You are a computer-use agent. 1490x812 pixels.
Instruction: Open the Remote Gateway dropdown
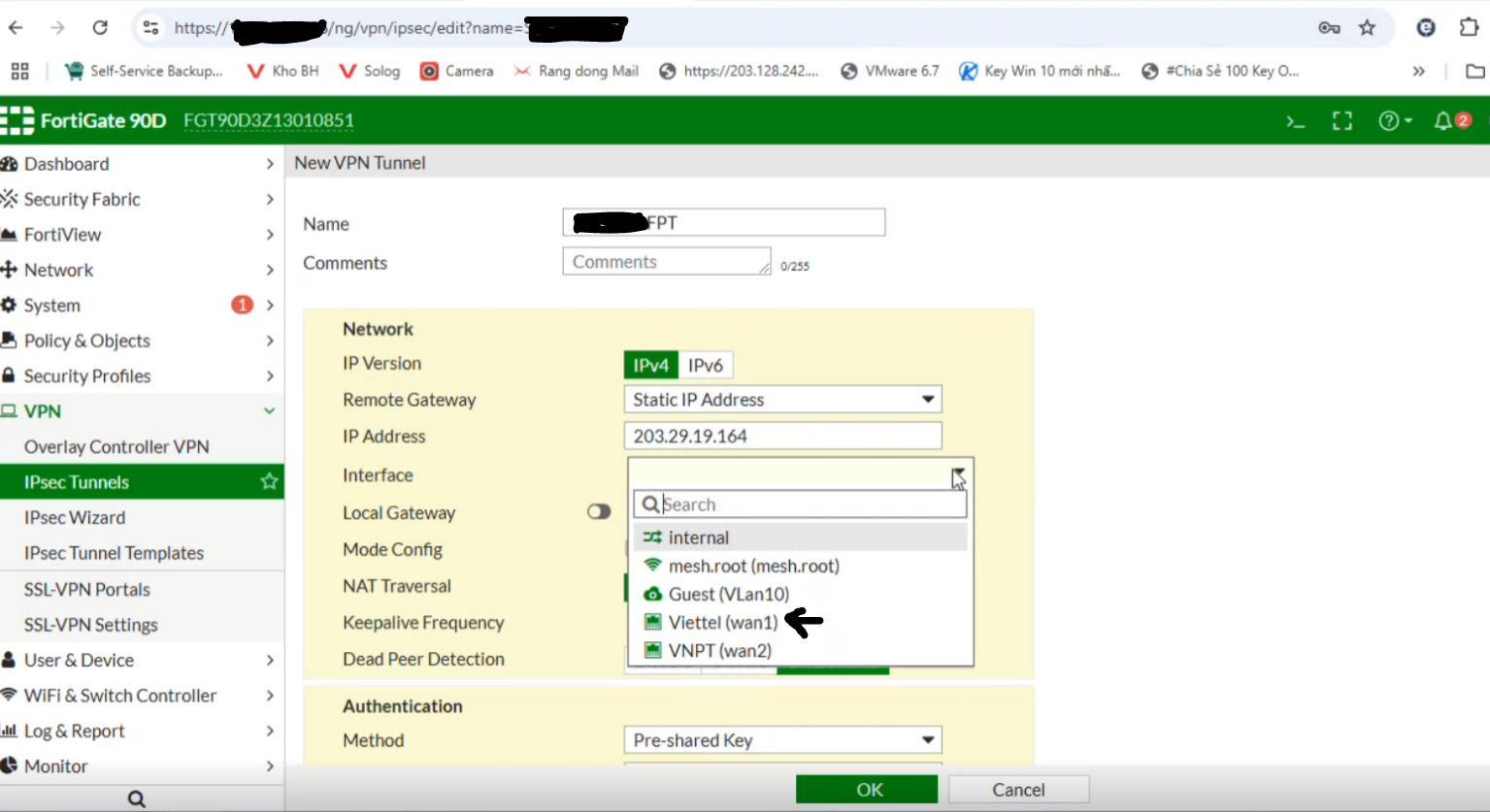(782, 400)
